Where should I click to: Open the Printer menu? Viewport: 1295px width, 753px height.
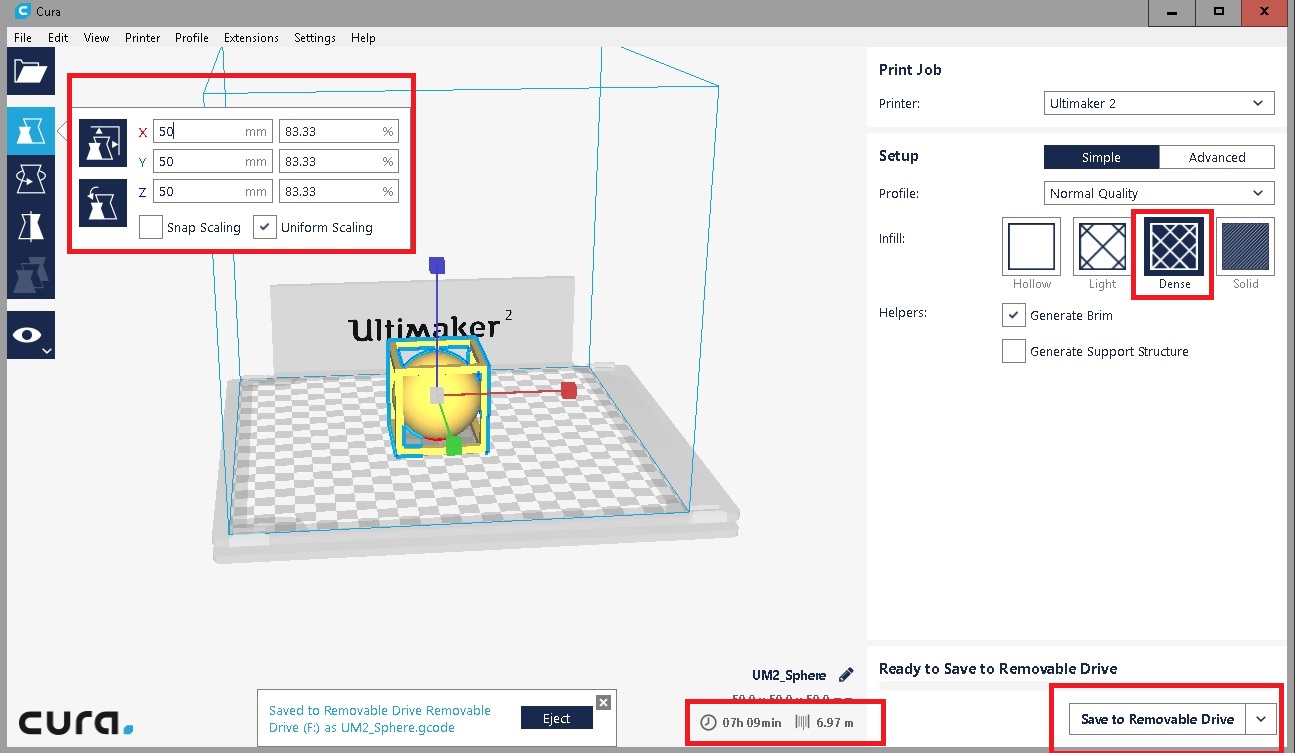(143, 38)
